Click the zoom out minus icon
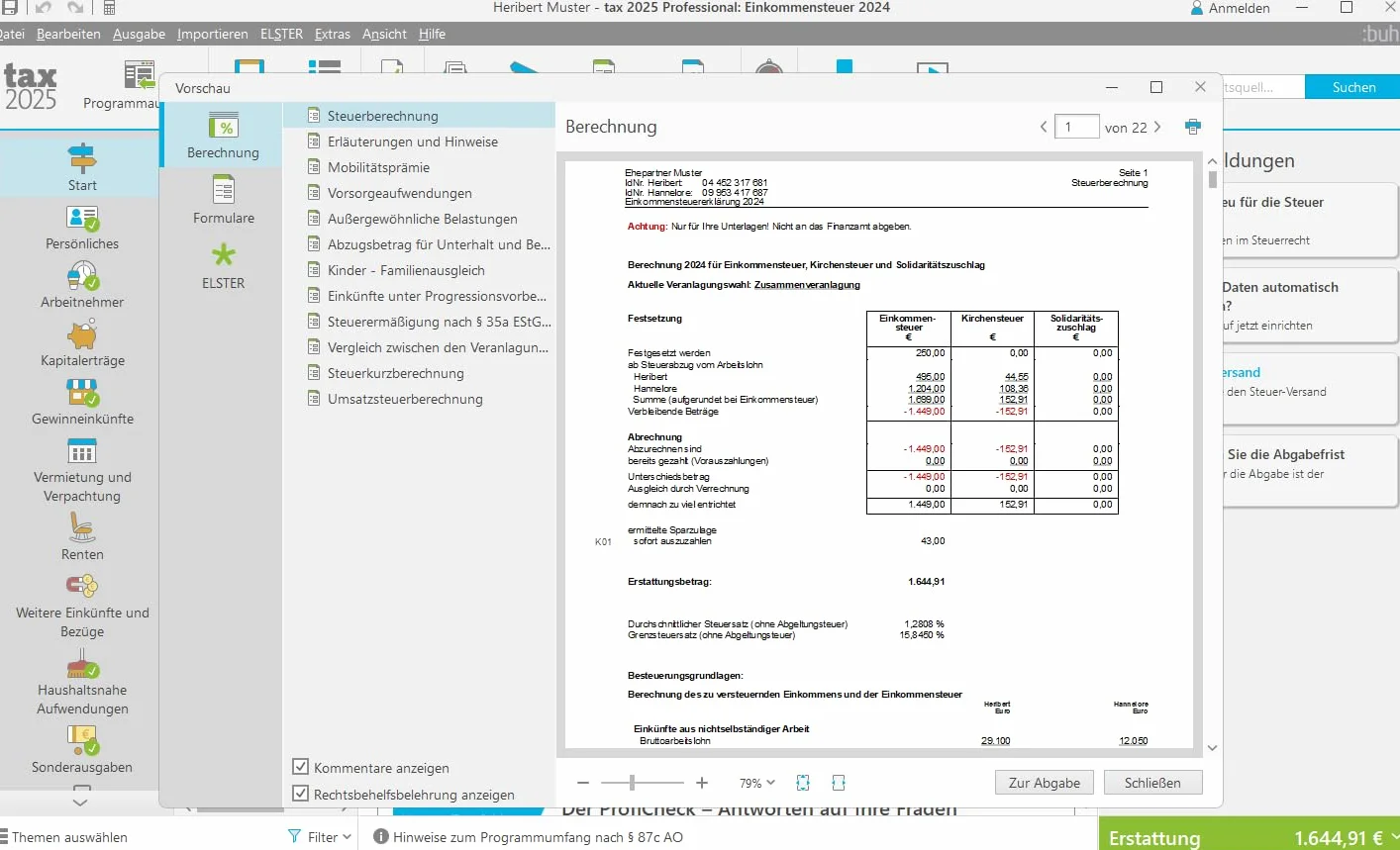This screenshot has height=850, width=1400. click(583, 783)
